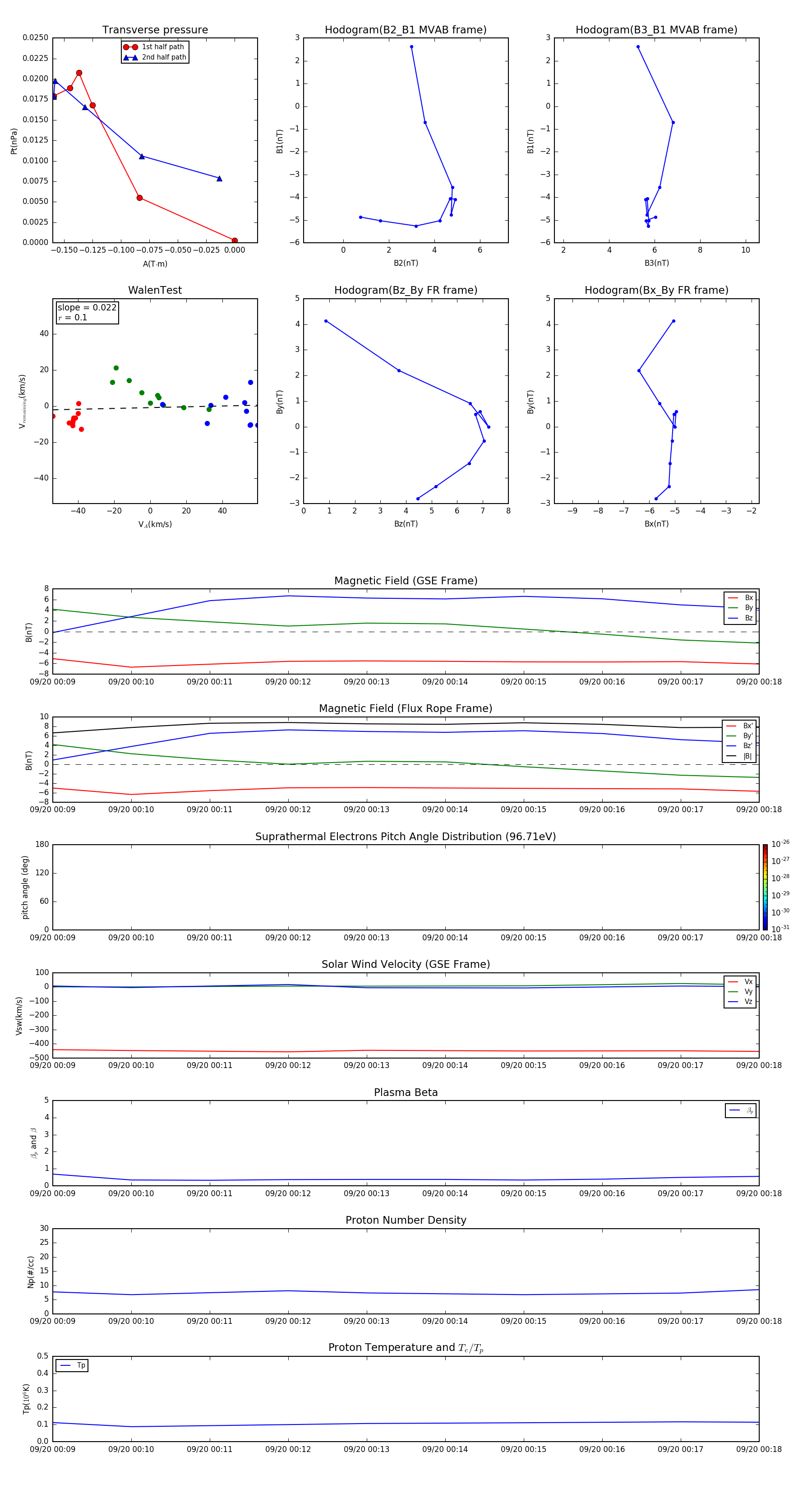Click the 'Plasma Beta' panel title
Screen dimensions: 812x1489
(x=406, y=1092)
